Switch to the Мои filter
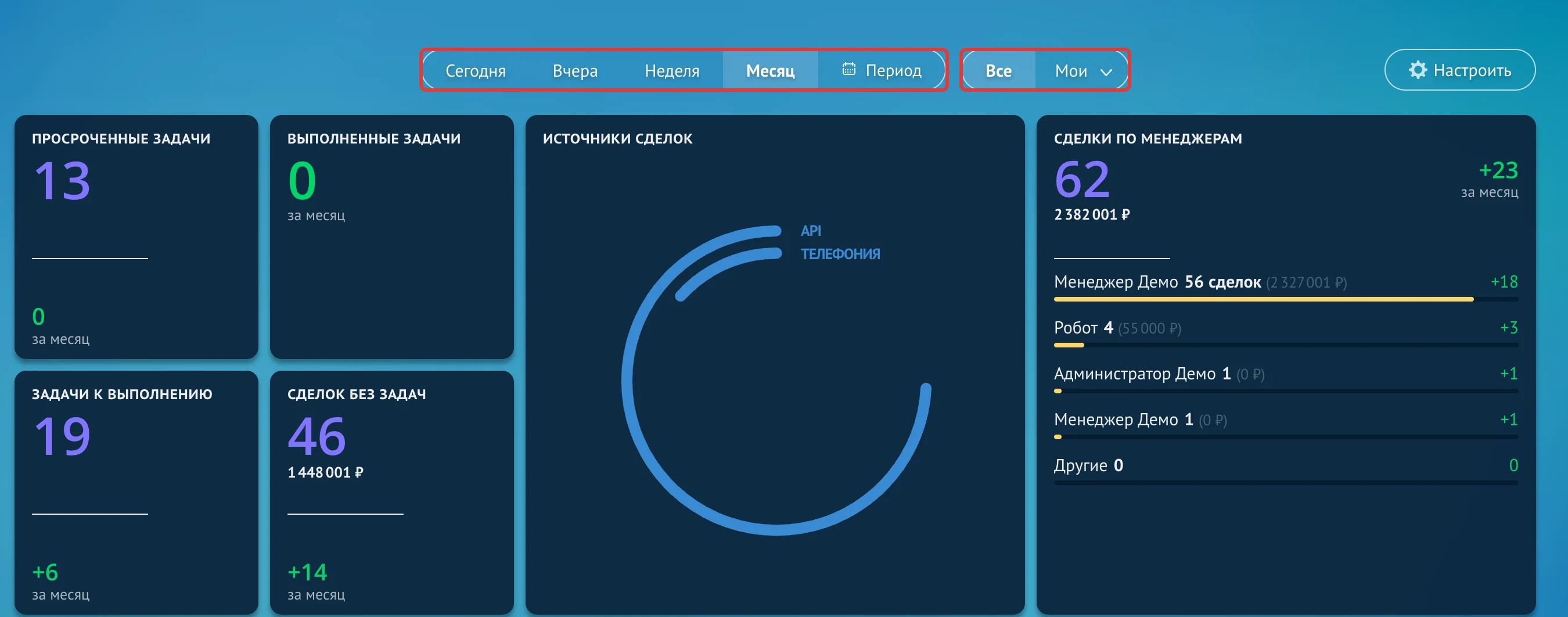Viewport: 1568px width, 617px height. coord(1071,71)
